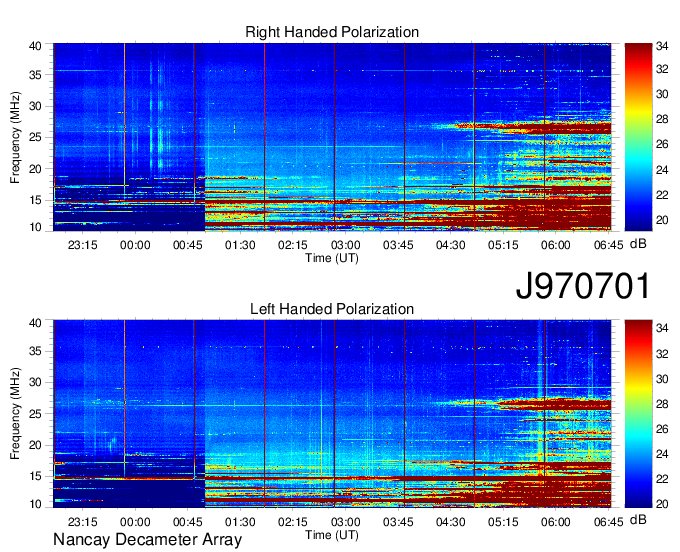Click the 03:00 time tick under Left Handed plot
Viewport: 680px width, 552px height.
(x=345, y=522)
